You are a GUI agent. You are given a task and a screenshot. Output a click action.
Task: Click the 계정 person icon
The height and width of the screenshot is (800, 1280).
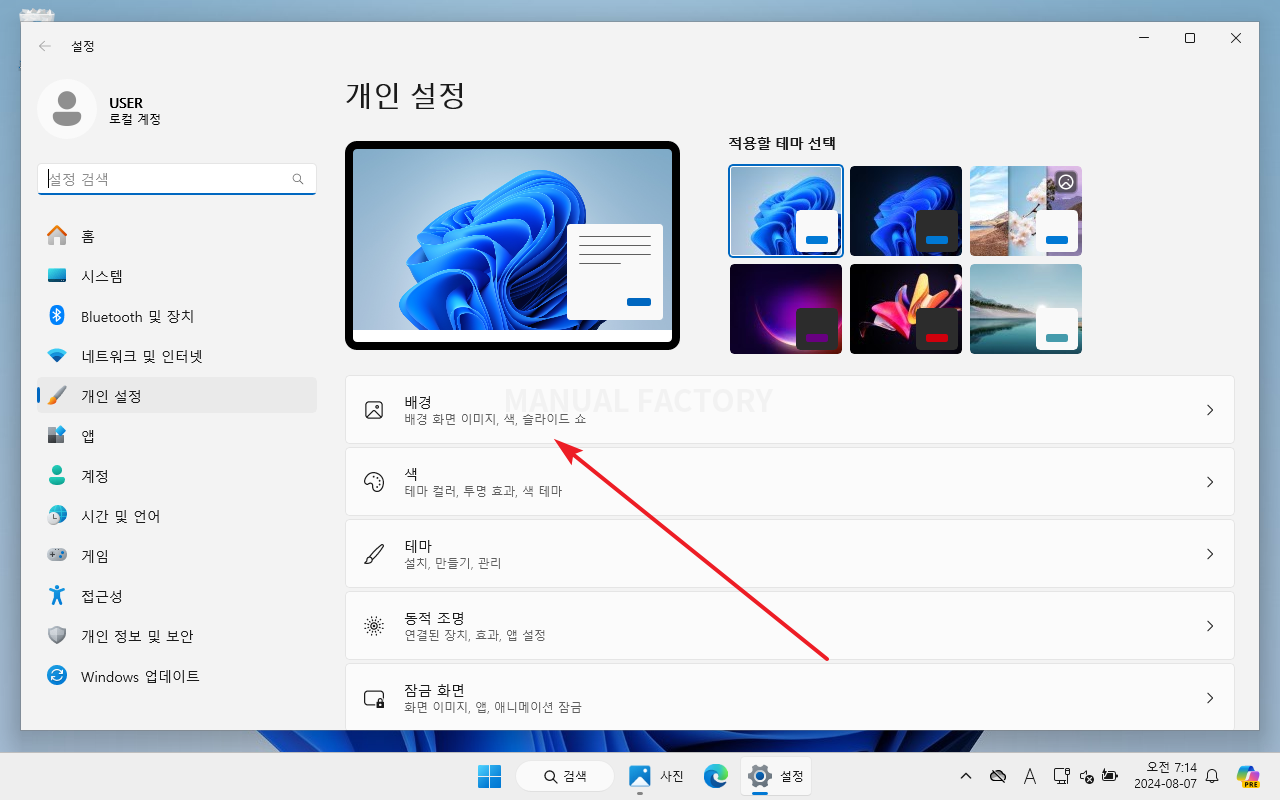[57, 476]
